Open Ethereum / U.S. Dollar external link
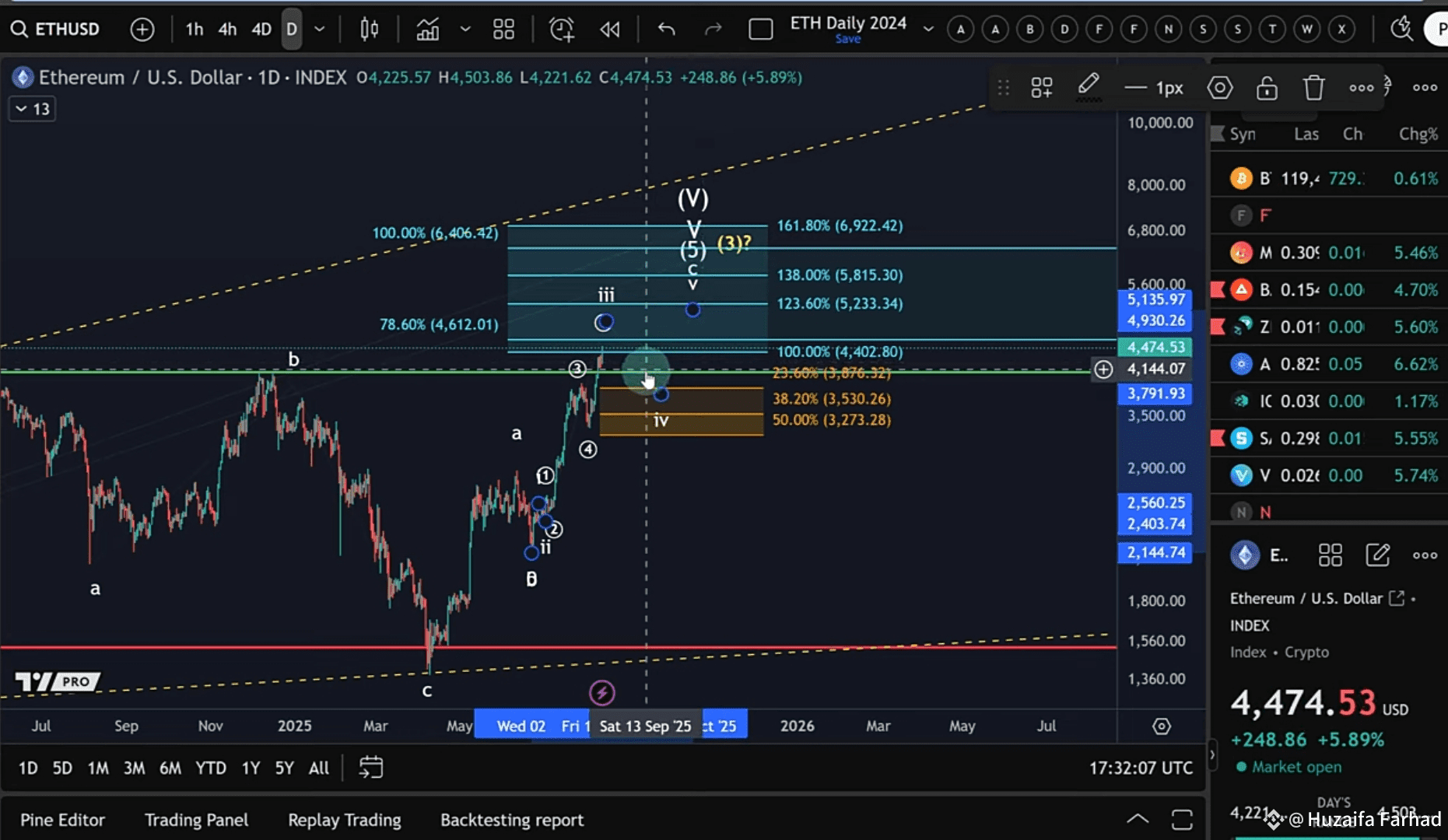This screenshot has width=1448, height=840. (x=1397, y=598)
